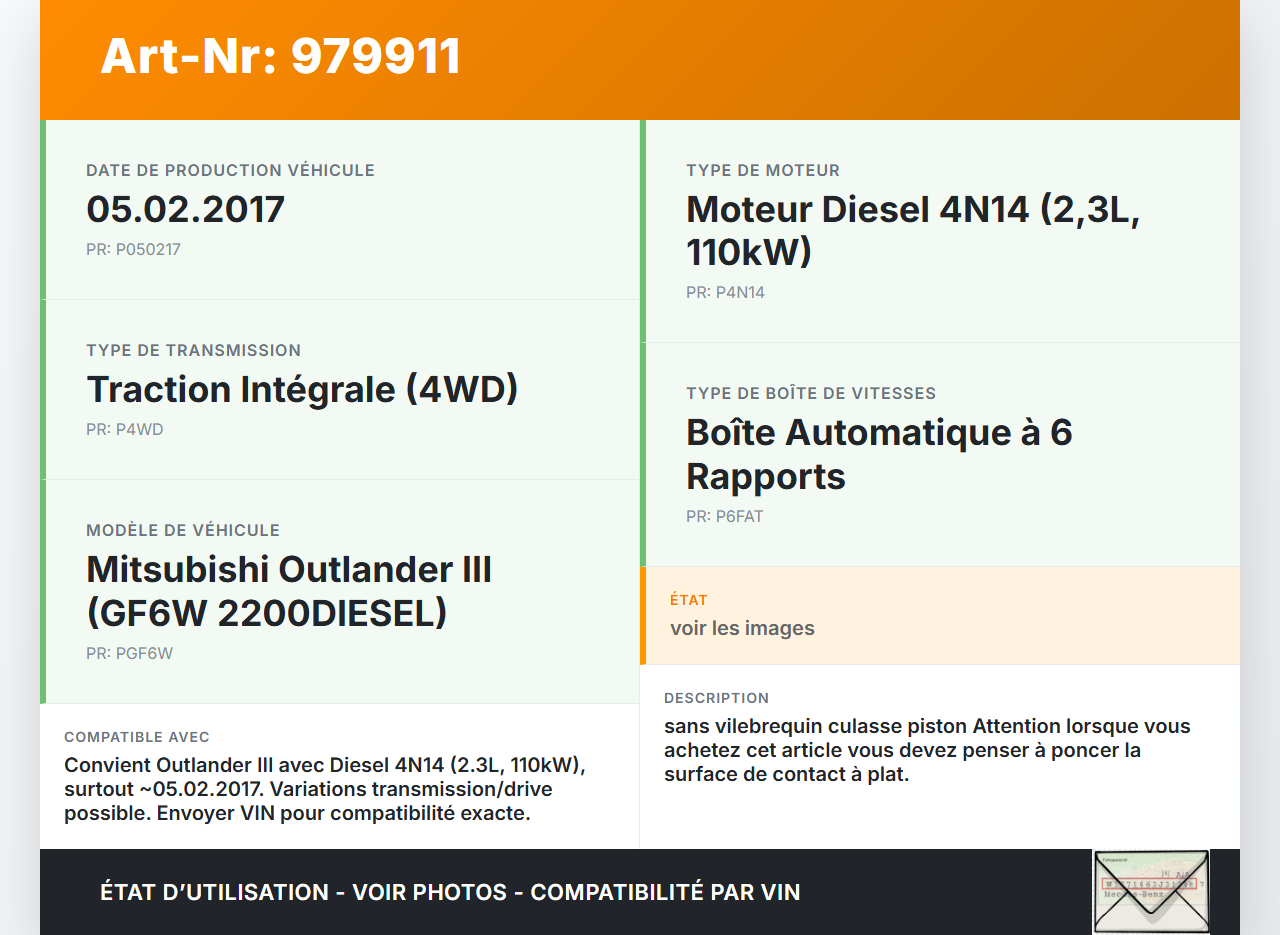
Task: Select the PR: P4WD code text
Action: 125,429
